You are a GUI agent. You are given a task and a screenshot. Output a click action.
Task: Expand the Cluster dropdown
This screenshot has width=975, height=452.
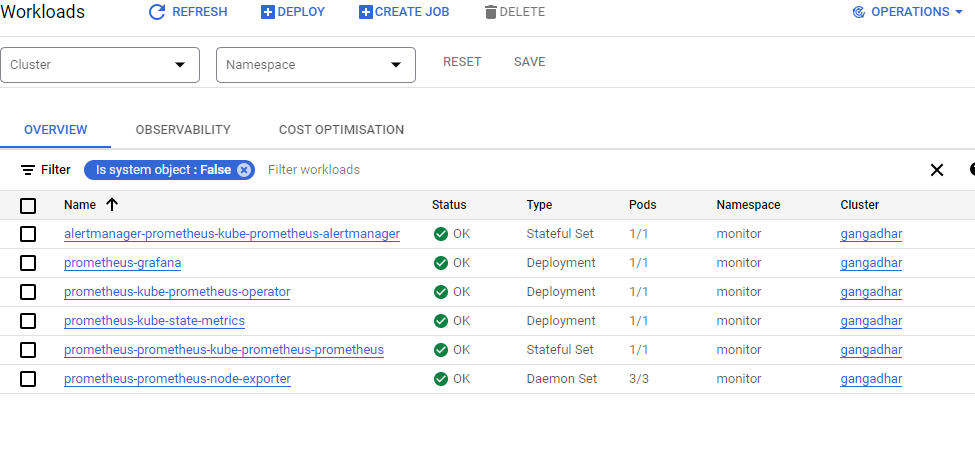[100, 65]
